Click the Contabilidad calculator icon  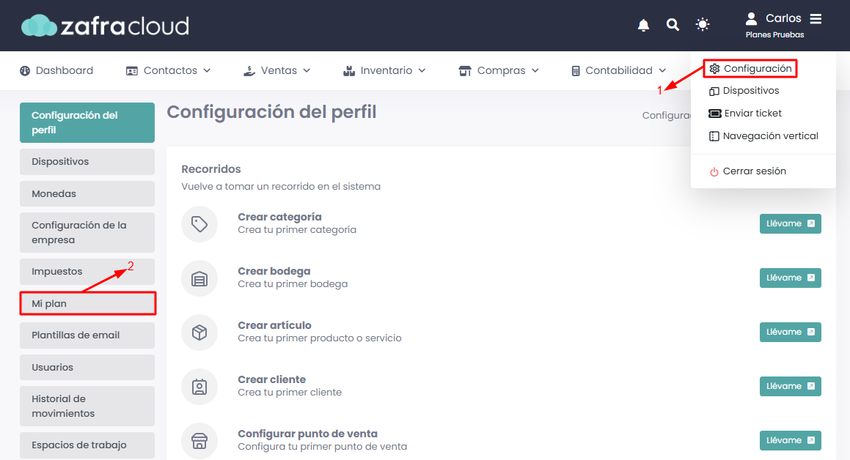pyautogui.click(x=576, y=71)
